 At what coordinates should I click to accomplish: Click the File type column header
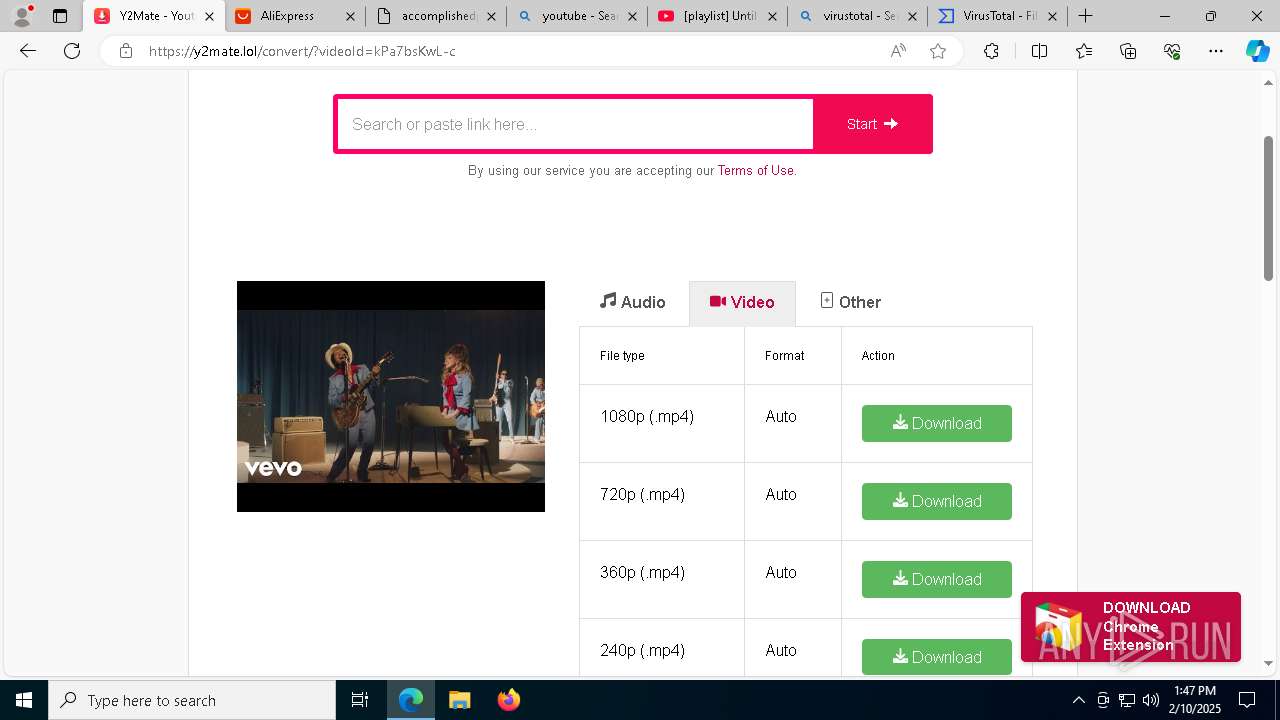622,355
